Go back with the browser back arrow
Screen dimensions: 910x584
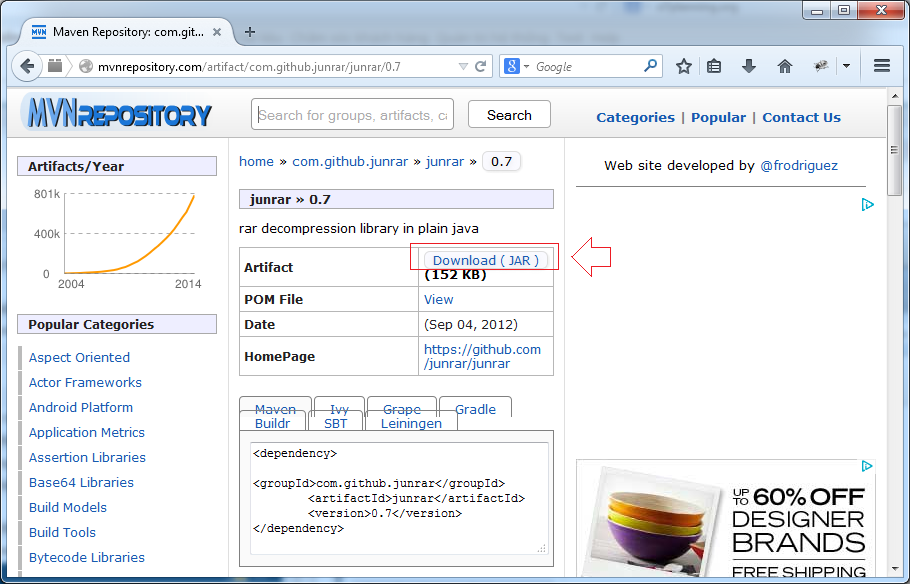pos(27,66)
